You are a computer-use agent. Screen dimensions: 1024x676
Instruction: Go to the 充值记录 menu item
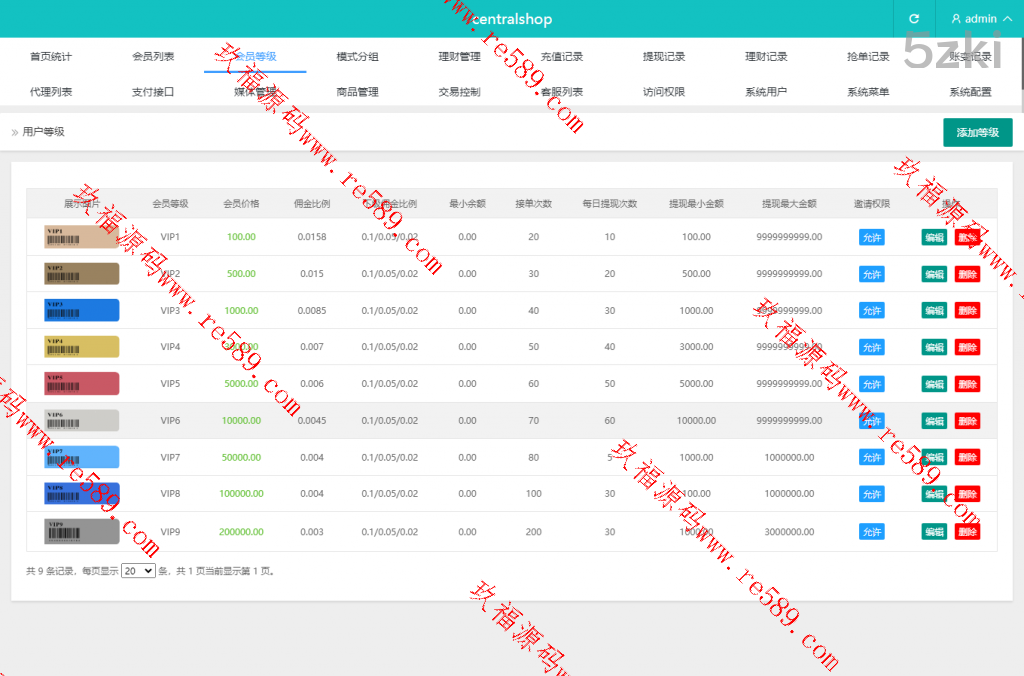click(x=561, y=57)
